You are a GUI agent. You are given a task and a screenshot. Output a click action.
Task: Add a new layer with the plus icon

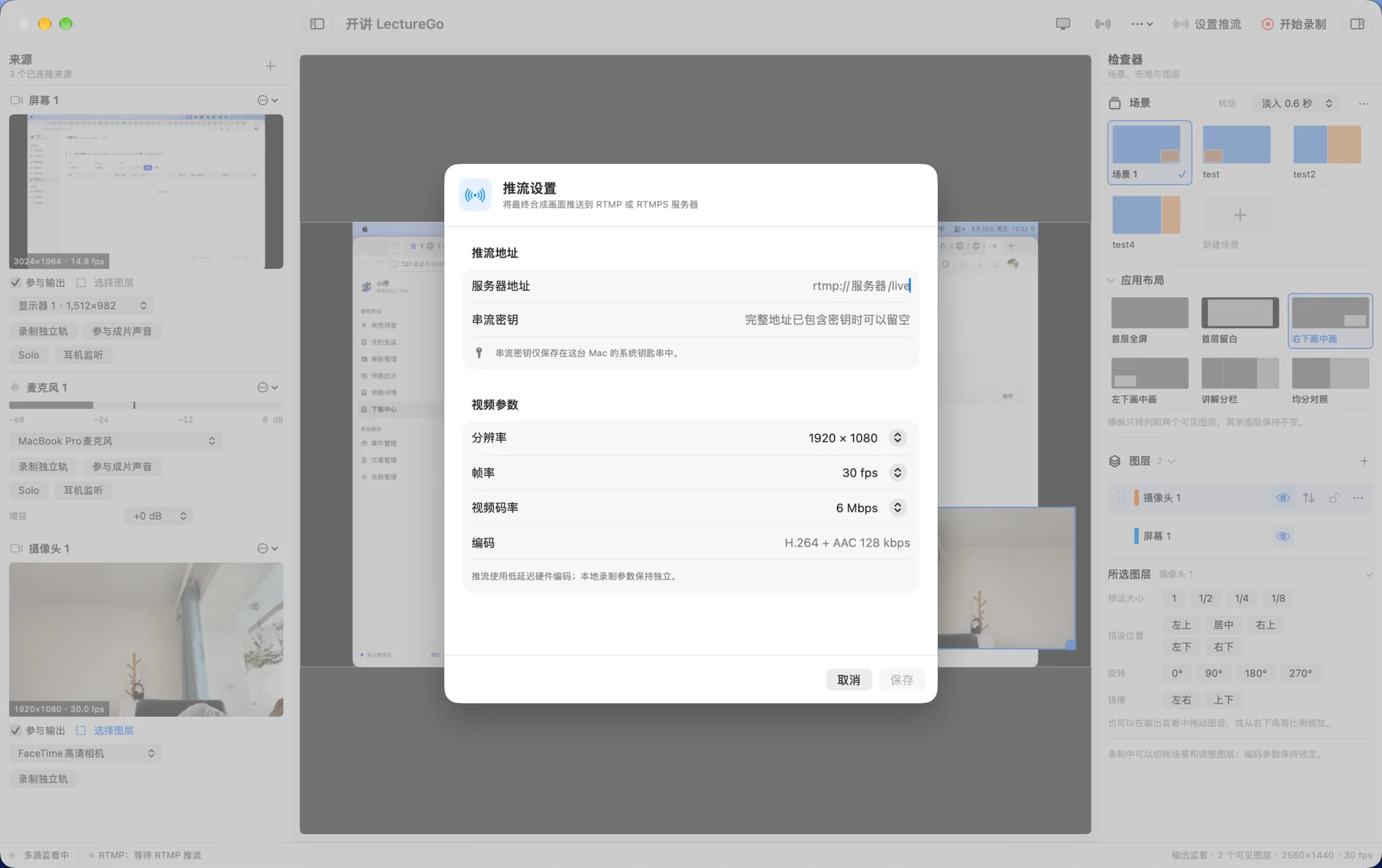pyautogui.click(x=1364, y=461)
